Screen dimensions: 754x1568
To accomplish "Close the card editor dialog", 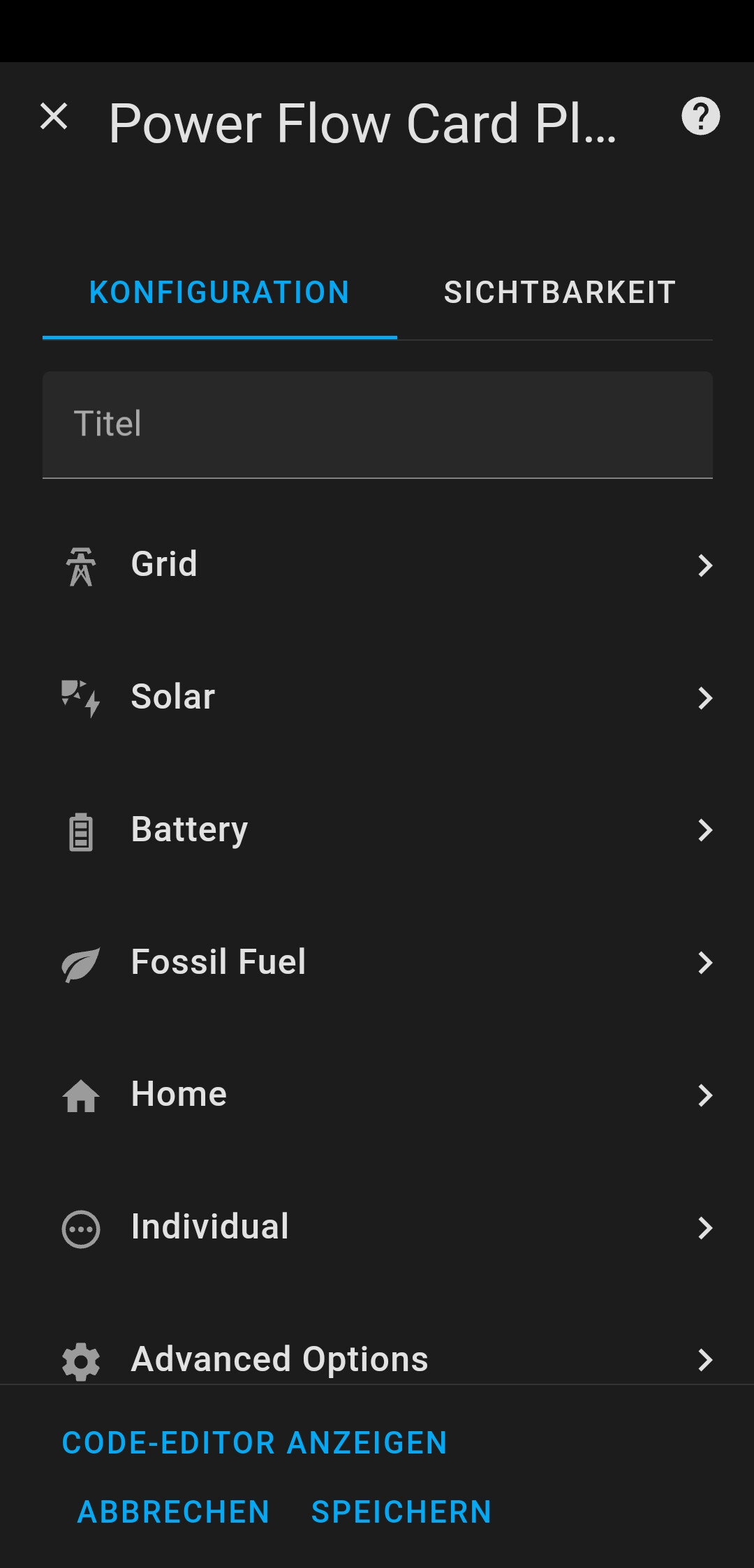I will point(54,116).
